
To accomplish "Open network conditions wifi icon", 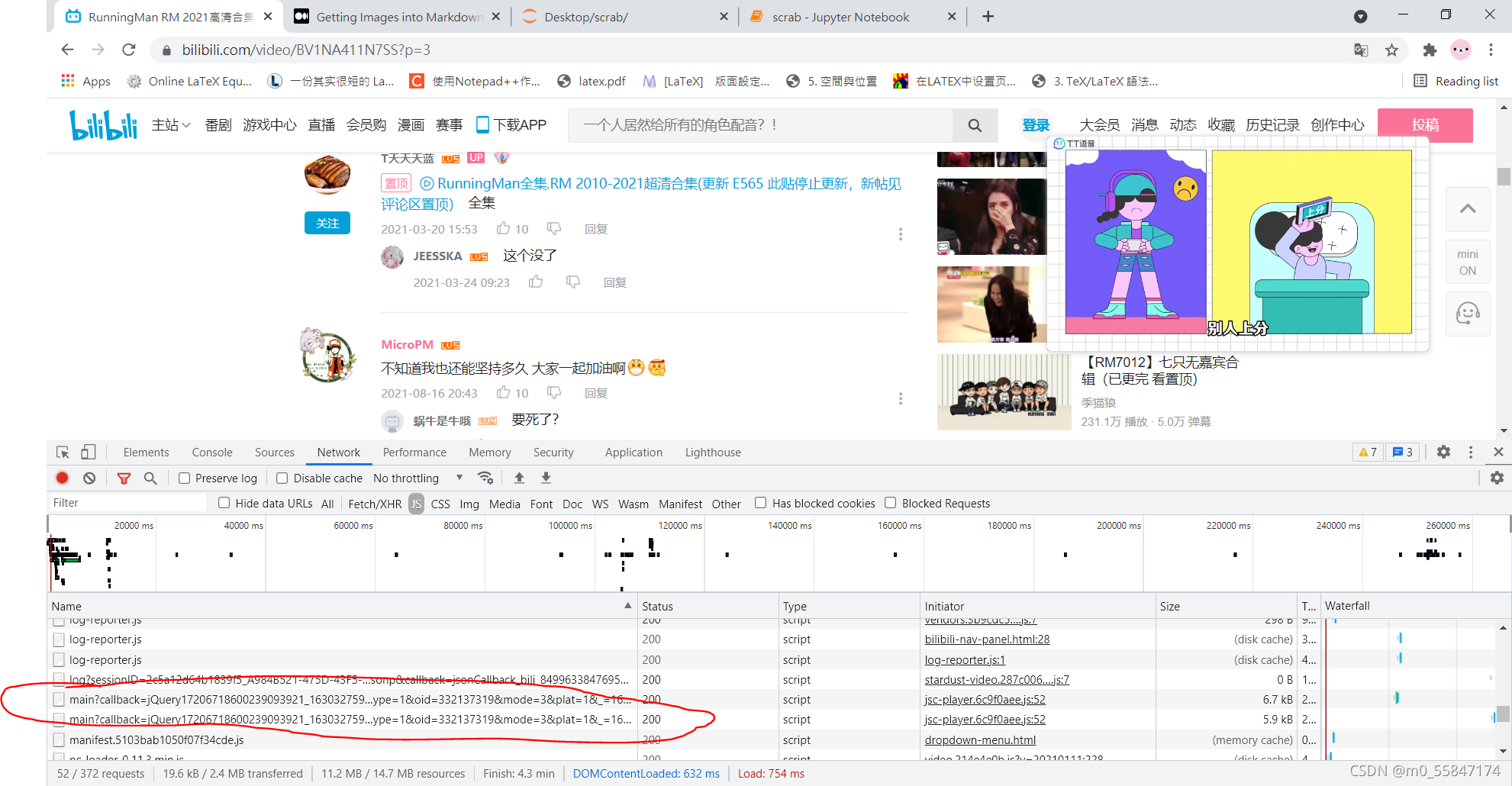I will click(x=485, y=478).
